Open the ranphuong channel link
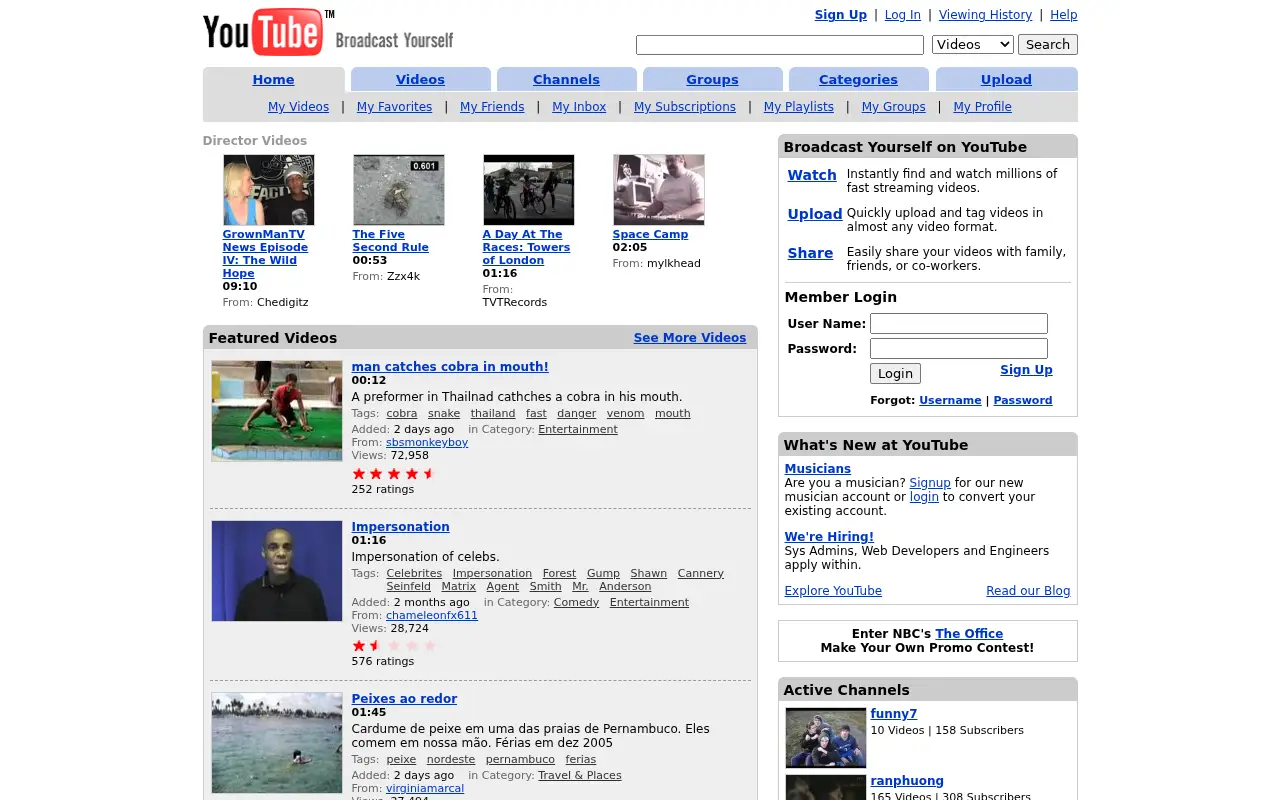Image resolution: width=1280 pixels, height=800 pixels. (x=907, y=781)
